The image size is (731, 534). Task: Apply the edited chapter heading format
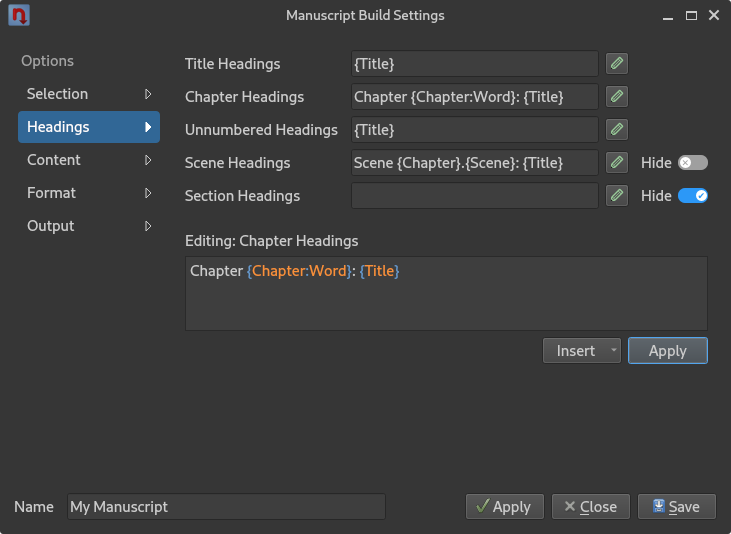(668, 351)
